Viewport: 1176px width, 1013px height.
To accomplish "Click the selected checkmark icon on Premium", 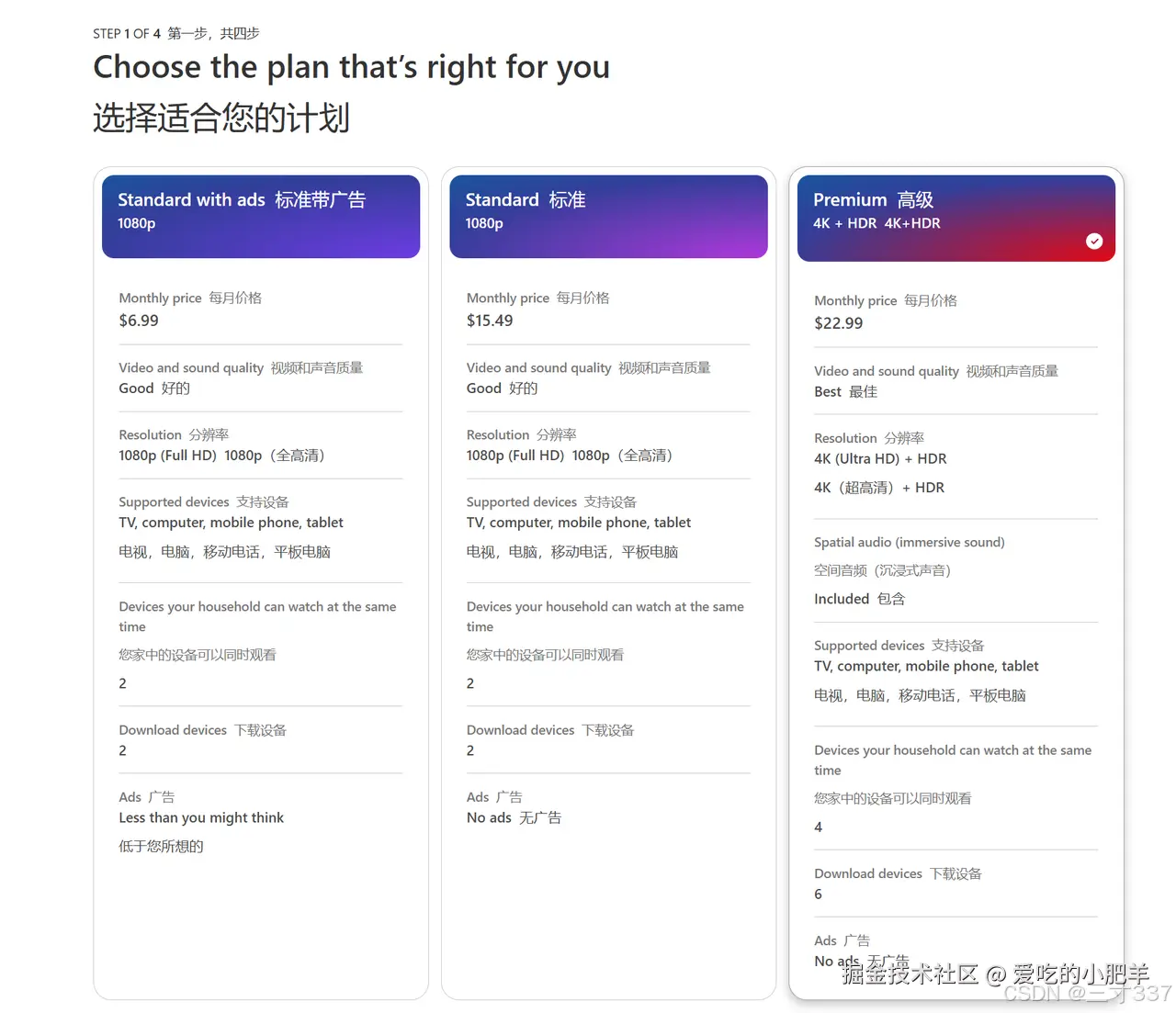I will coord(1094,241).
